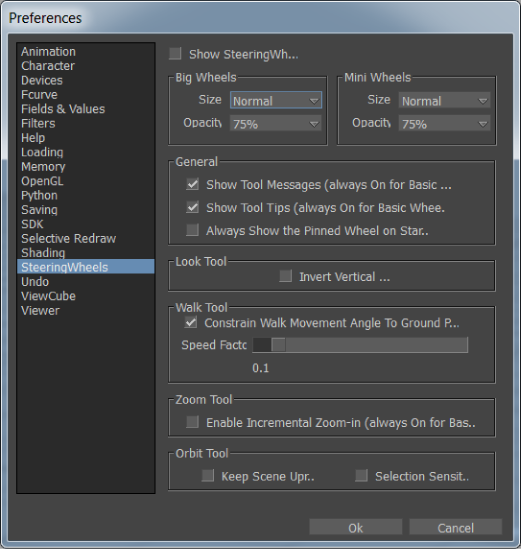Open the OpenGL preferences category
521x549 pixels.
point(42,181)
